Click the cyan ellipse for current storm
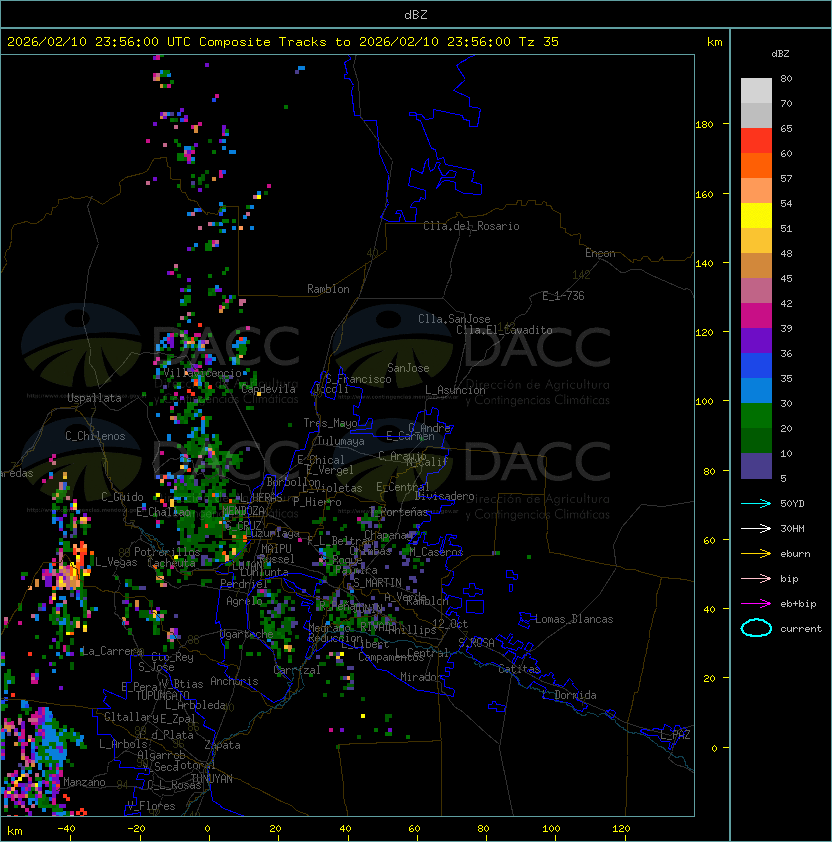Image resolution: width=832 pixels, height=842 pixels. [756, 628]
